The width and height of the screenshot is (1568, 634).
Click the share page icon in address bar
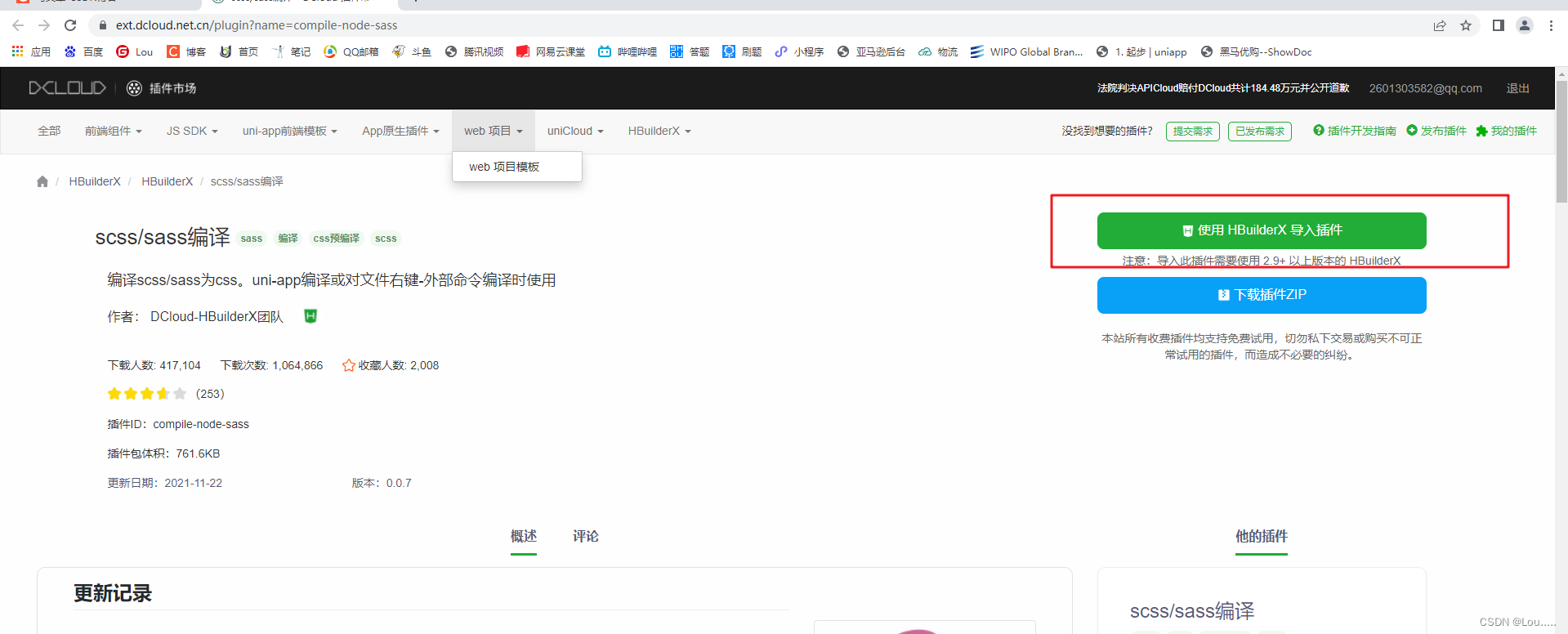click(x=1440, y=25)
